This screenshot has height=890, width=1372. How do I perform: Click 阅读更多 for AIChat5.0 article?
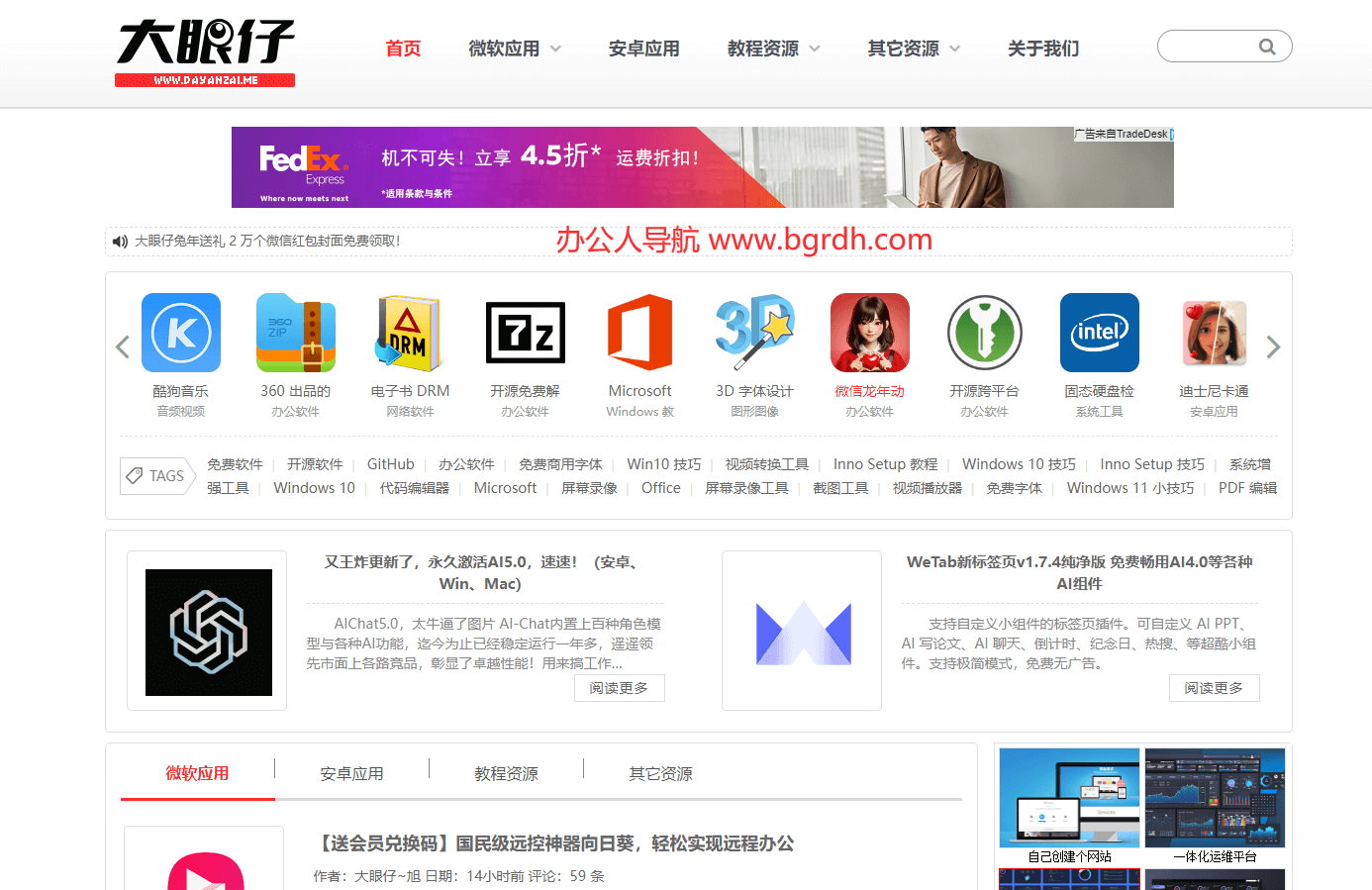(x=620, y=688)
